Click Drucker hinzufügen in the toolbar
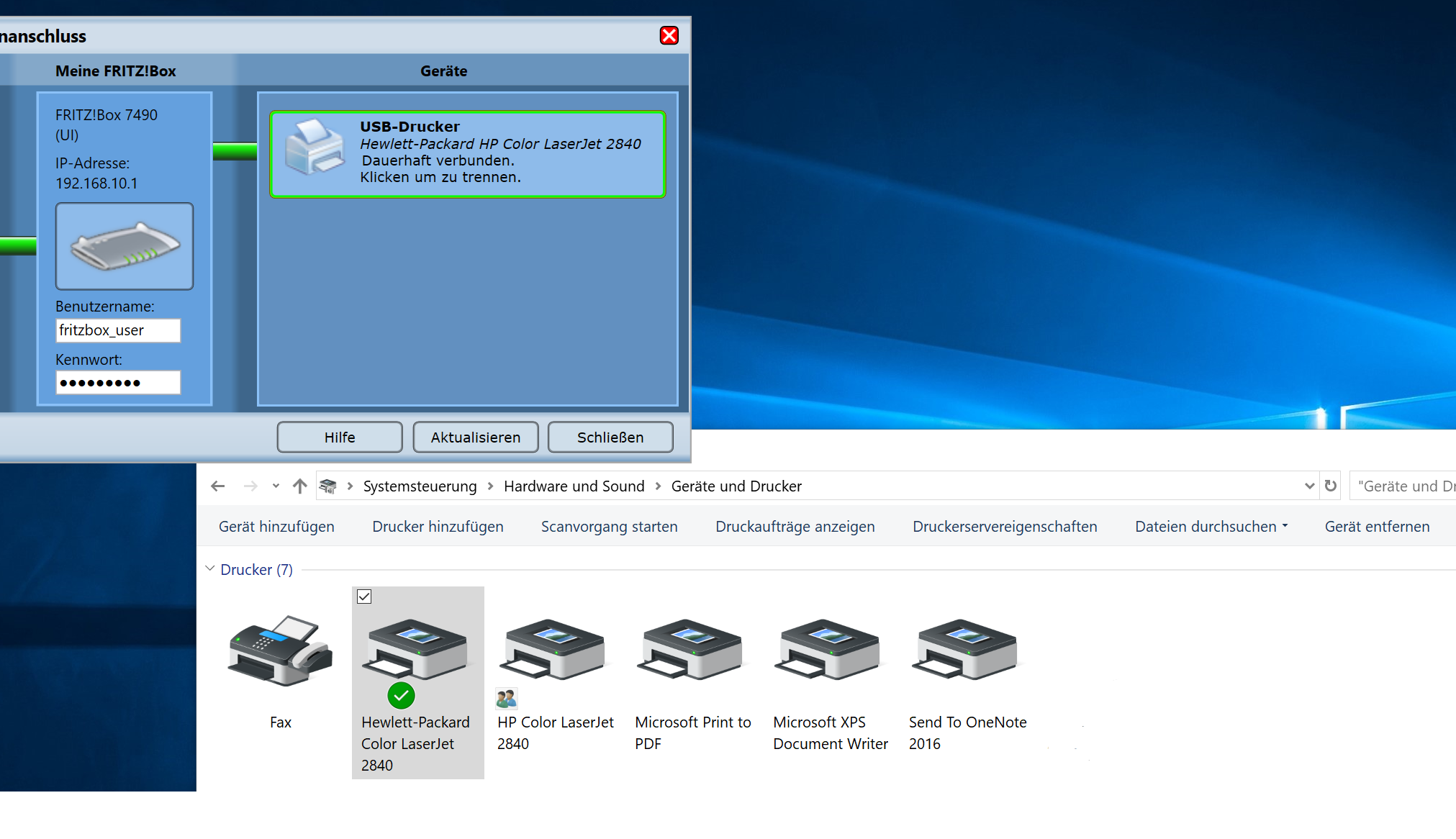 point(438,527)
